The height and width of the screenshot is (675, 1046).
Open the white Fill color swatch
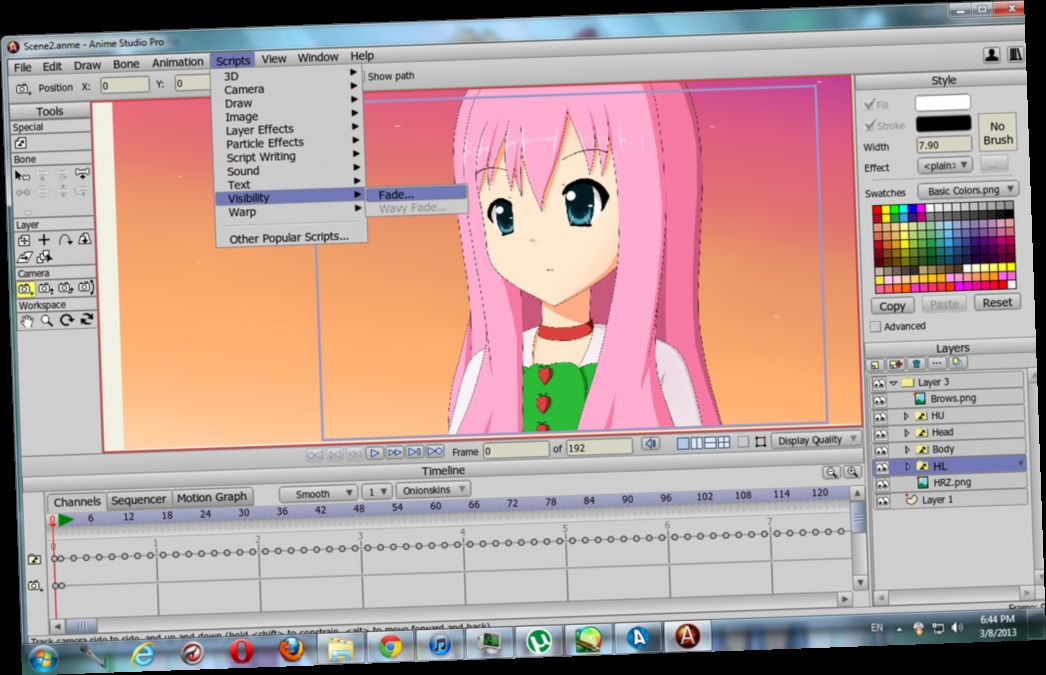click(943, 103)
